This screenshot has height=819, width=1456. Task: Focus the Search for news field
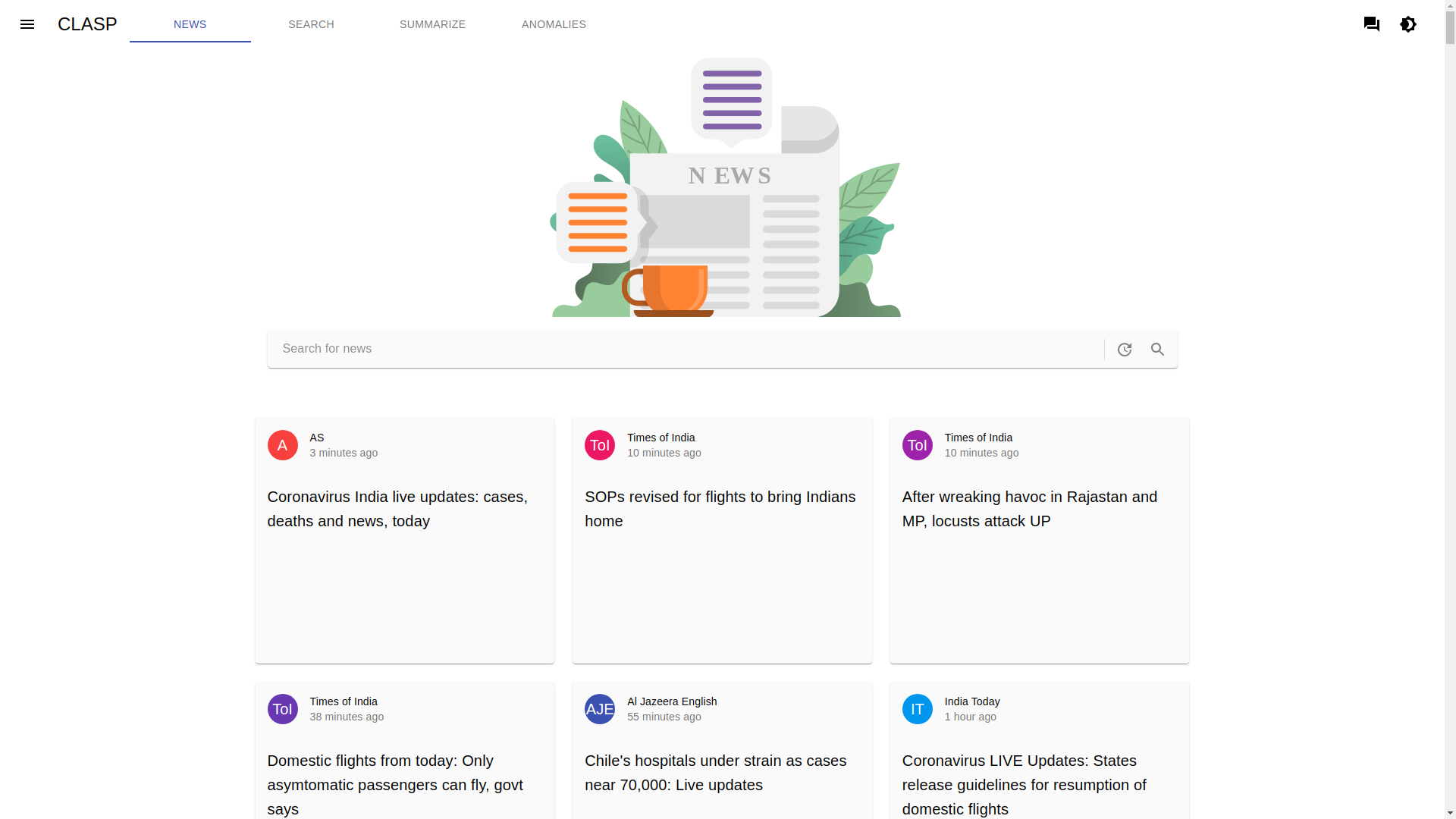tap(682, 349)
